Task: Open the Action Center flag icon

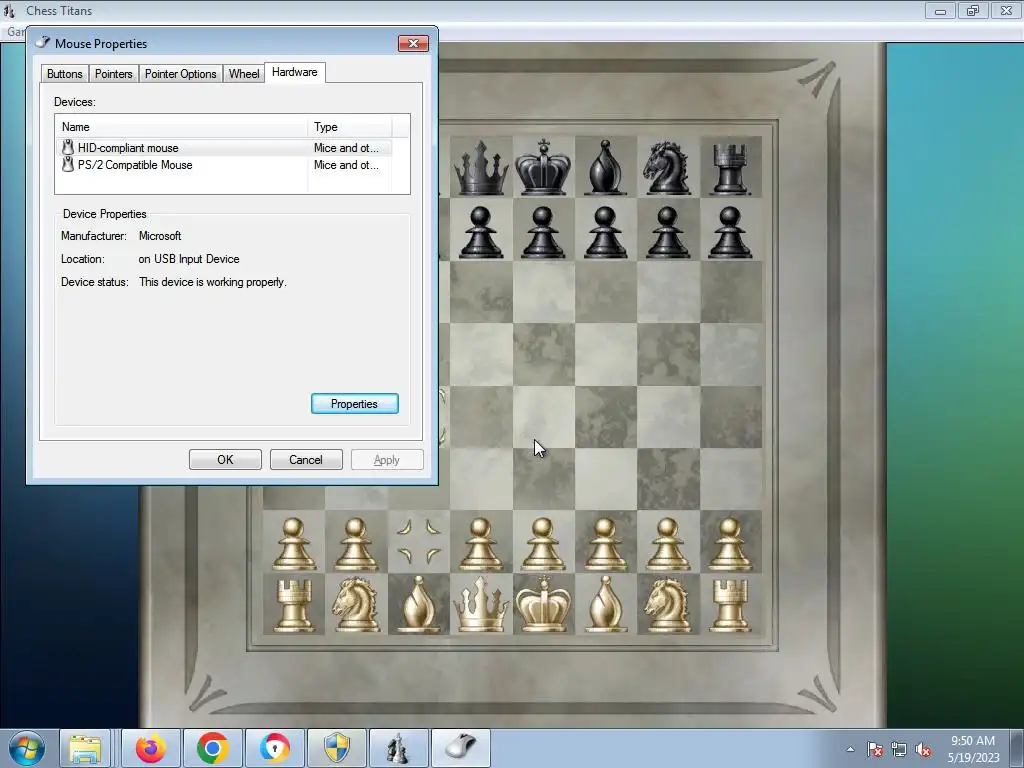Action: tap(875, 750)
